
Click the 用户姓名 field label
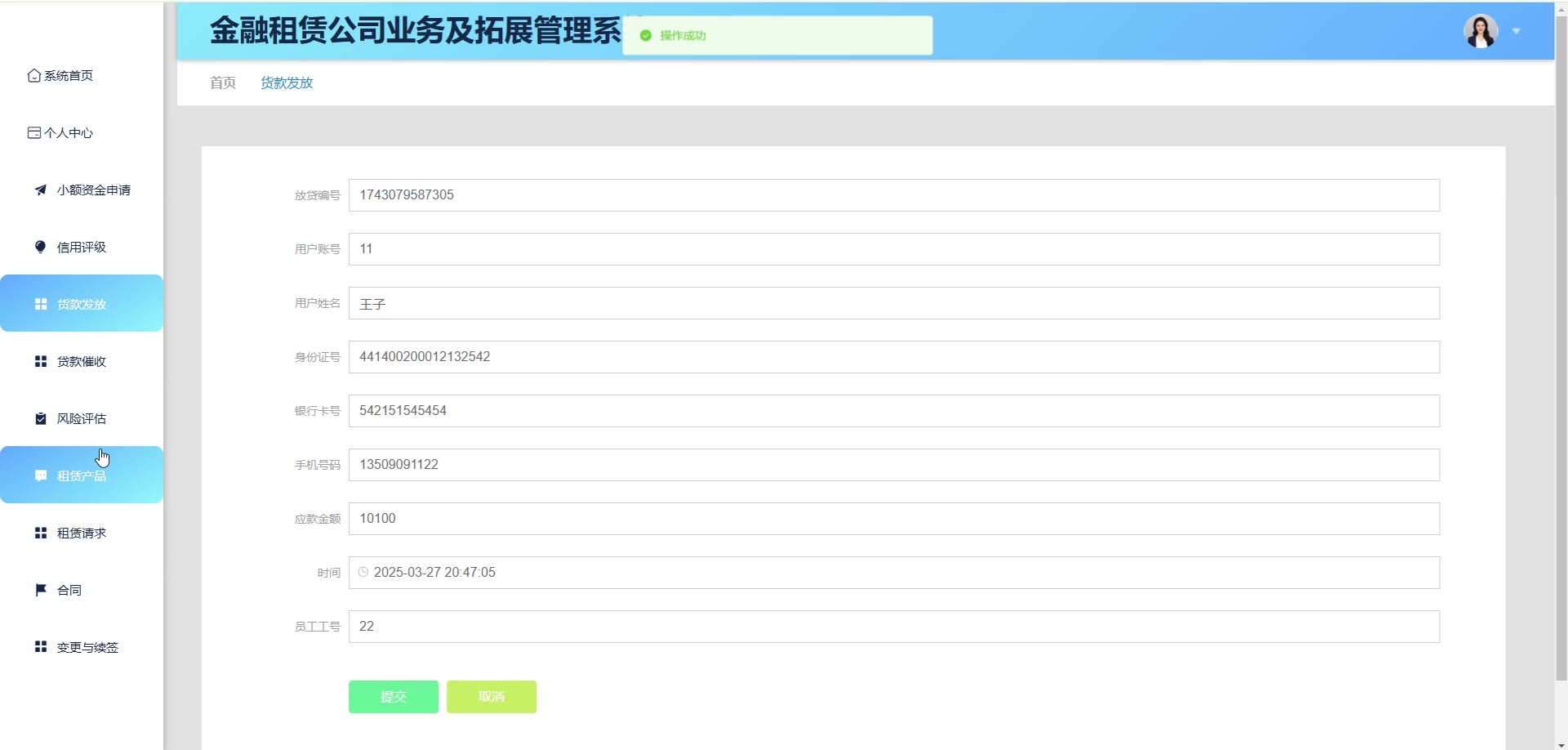pos(318,303)
